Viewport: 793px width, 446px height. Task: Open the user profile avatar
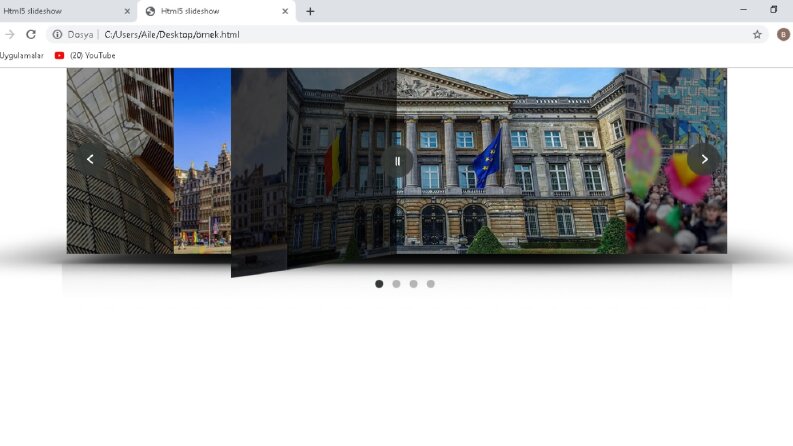783,34
